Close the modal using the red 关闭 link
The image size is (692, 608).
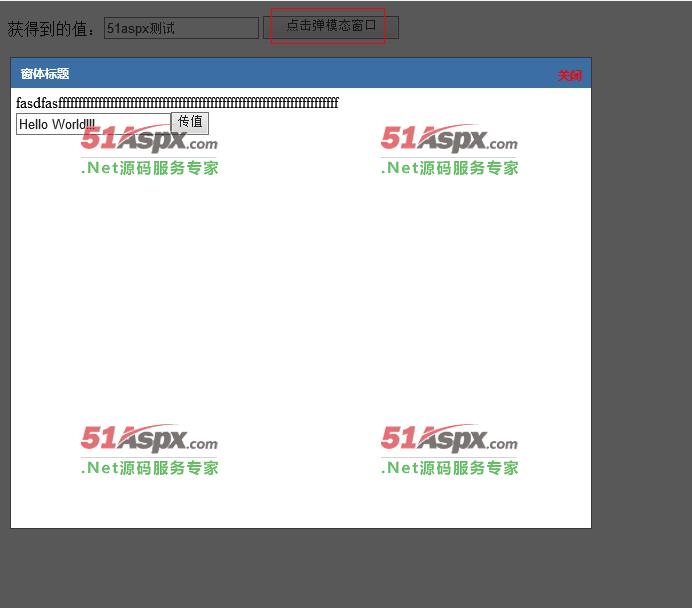[x=569, y=75]
